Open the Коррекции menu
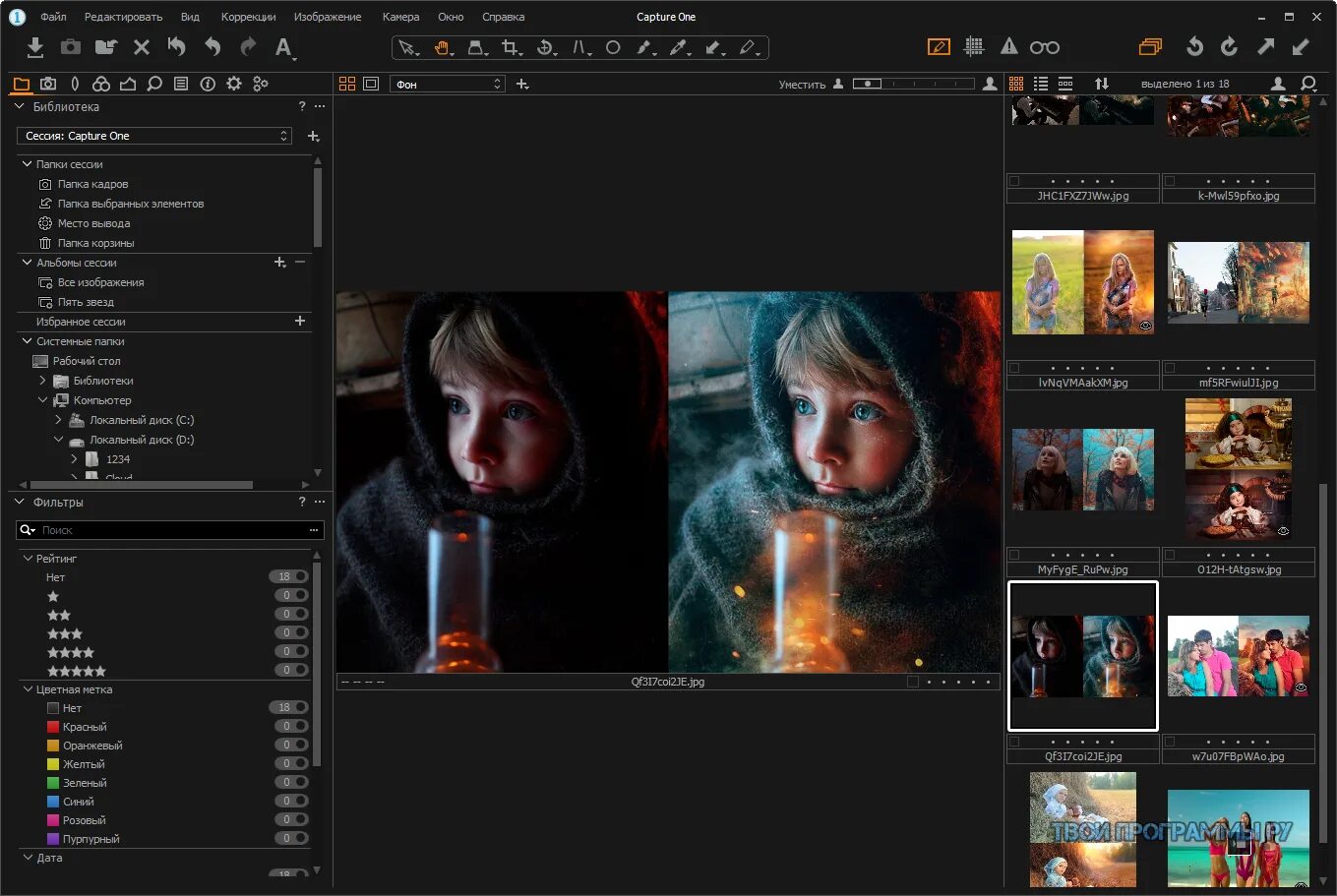The width and height of the screenshot is (1337, 896). click(x=248, y=17)
